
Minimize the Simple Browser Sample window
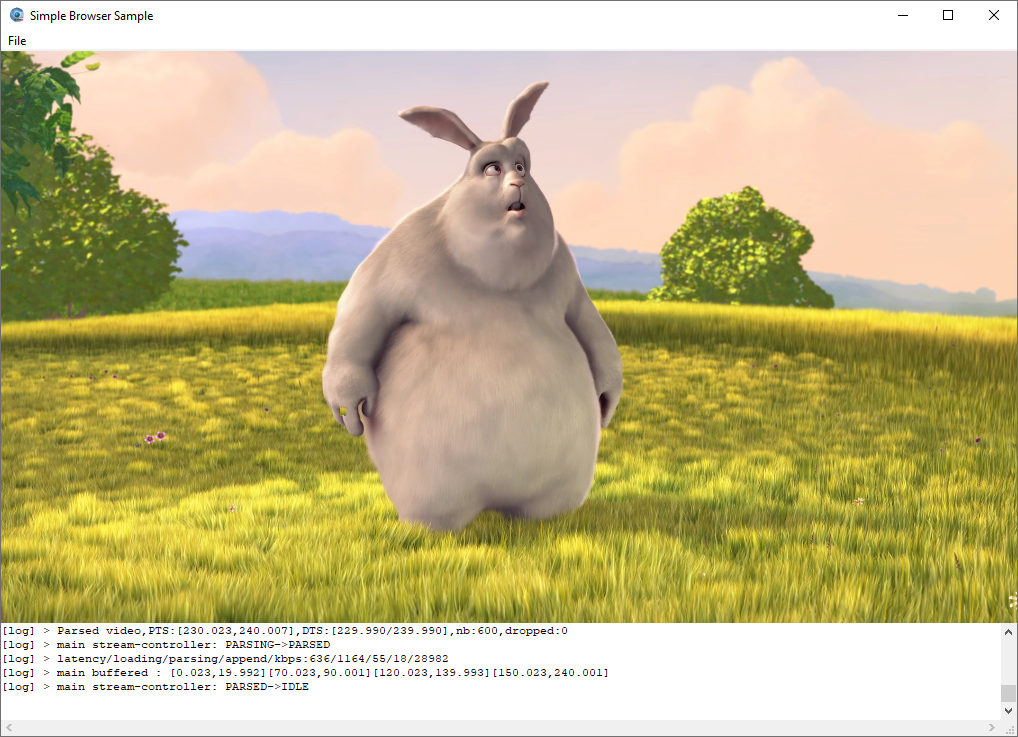903,15
